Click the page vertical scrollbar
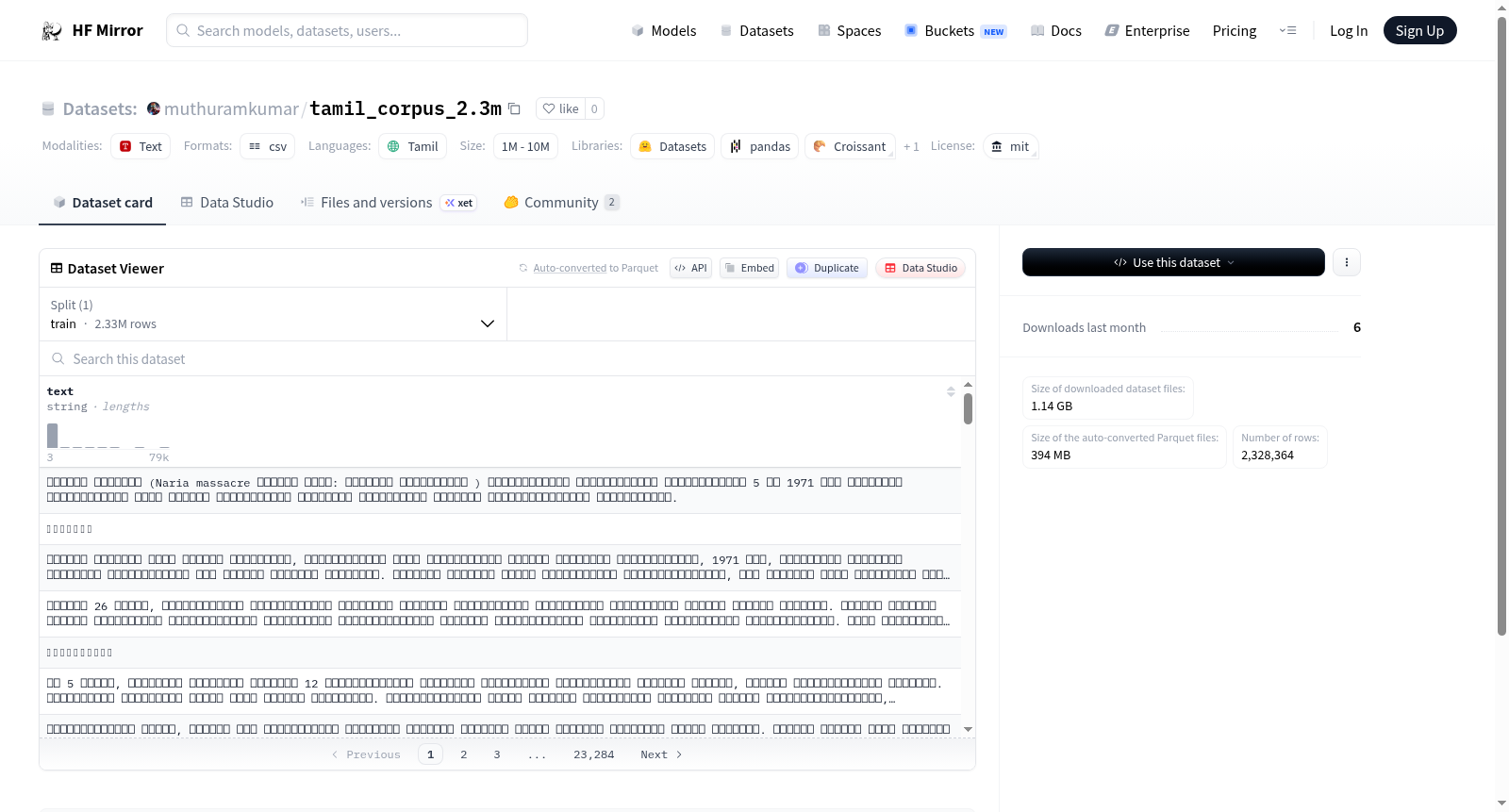Image resolution: width=1509 pixels, height=812 pixels. point(1501,325)
